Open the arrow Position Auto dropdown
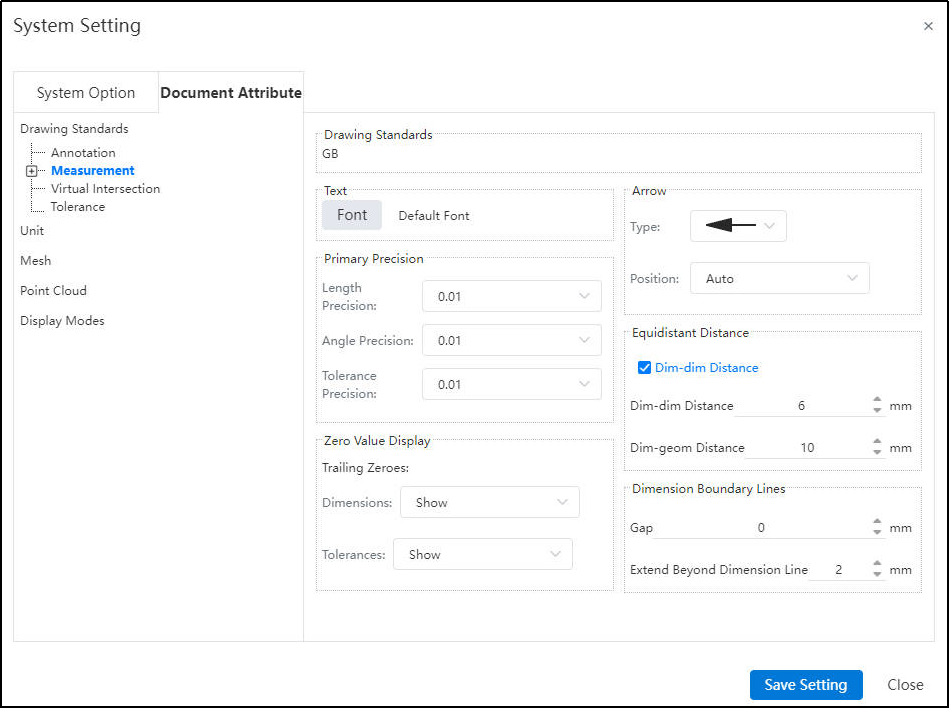Image resolution: width=949 pixels, height=709 pixels. tap(780, 279)
